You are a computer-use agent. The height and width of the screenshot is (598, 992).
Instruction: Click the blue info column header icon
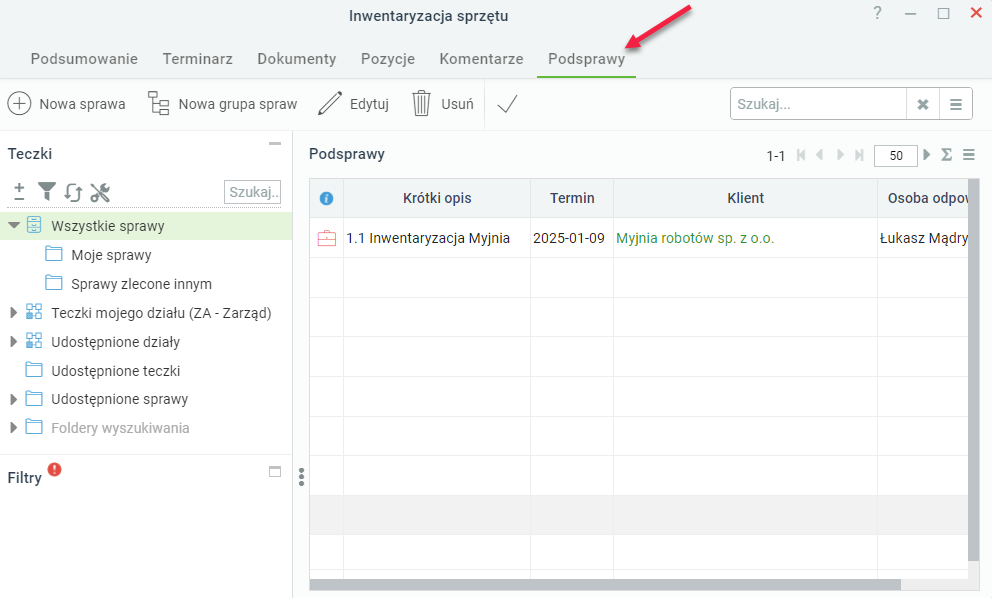[326, 199]
